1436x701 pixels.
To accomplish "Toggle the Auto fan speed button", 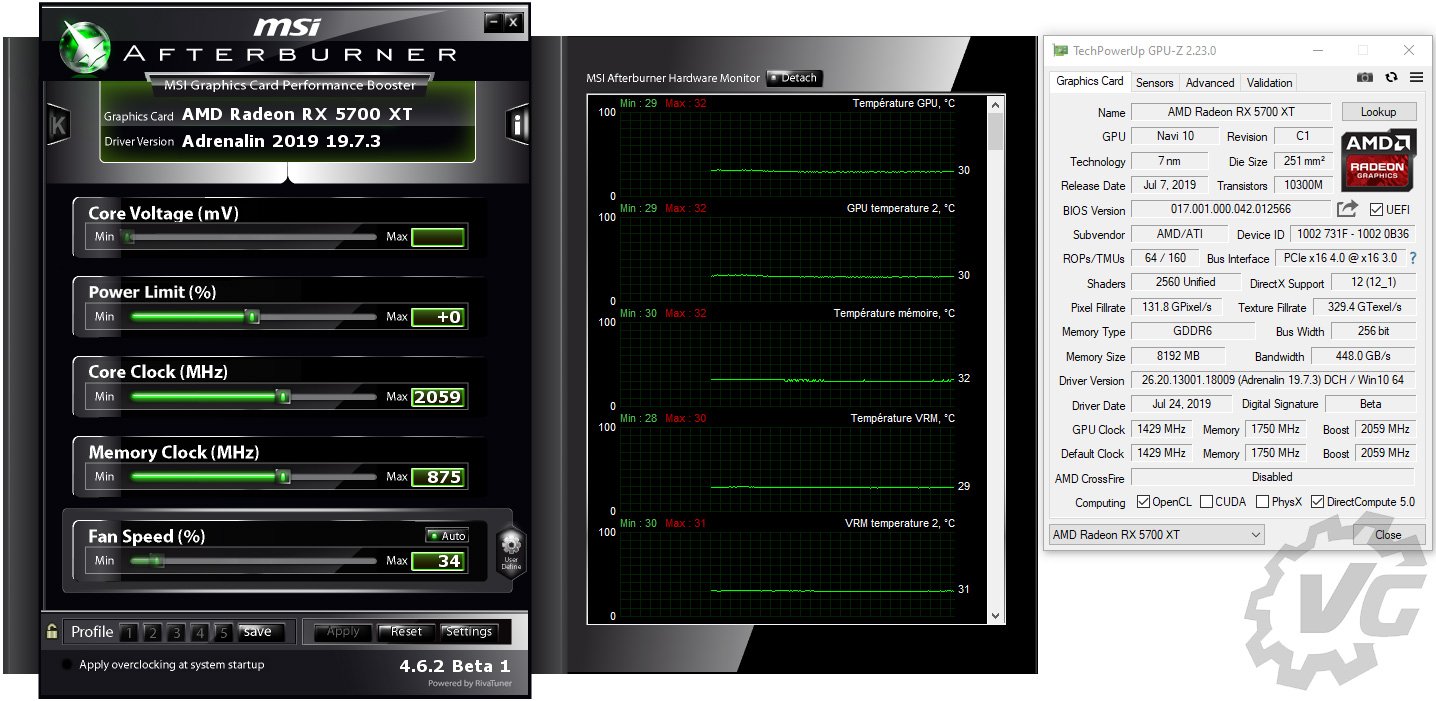I will coord(447,536).
